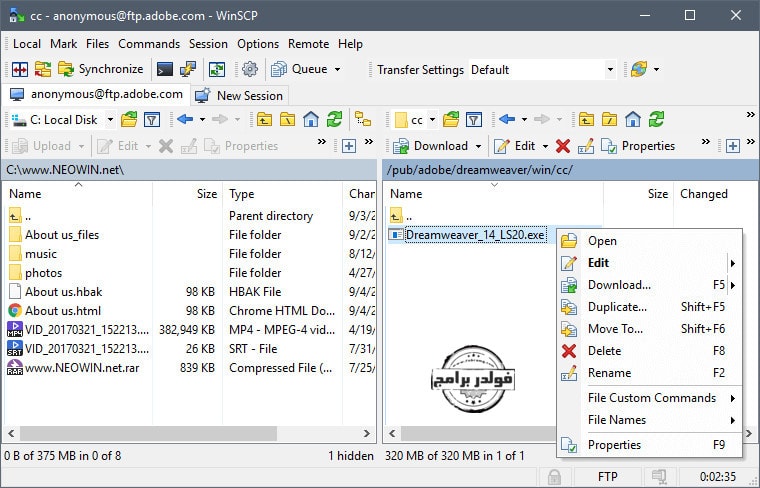
Task: Click local panel Parent Directory icon
Action: point(264,119)
